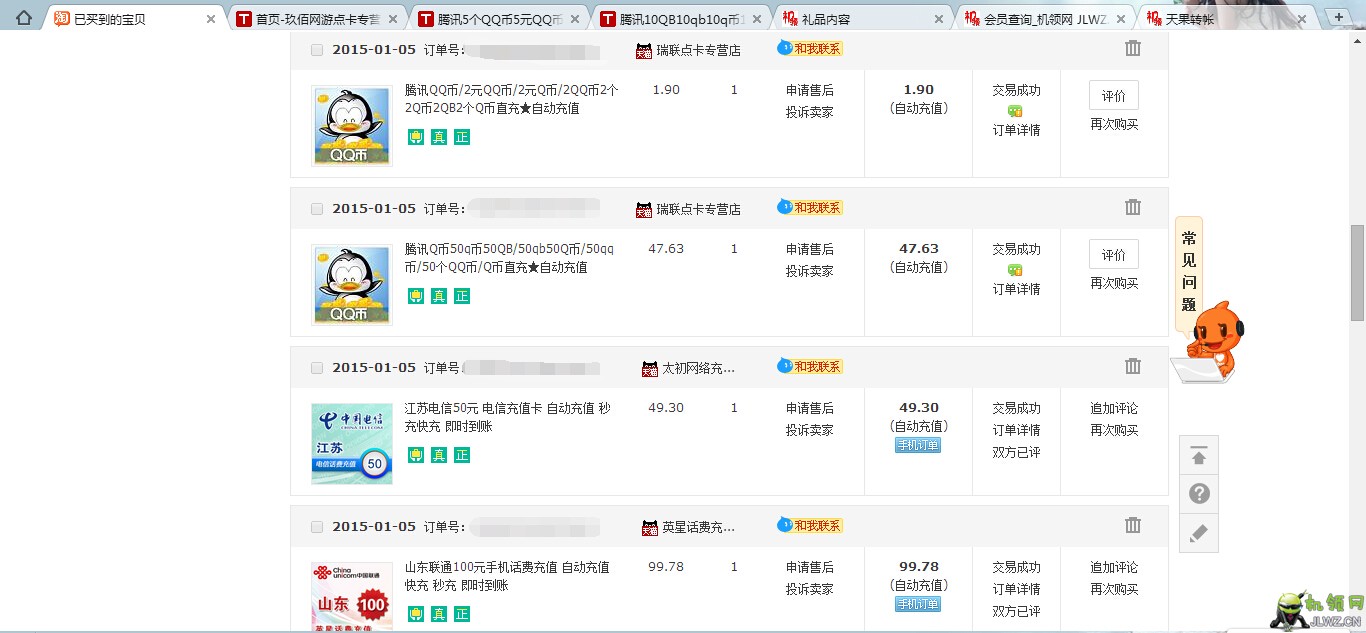Switch to the 天果转帐 tab
The width and height of the screenshot is (1366, 633).
point(1226,19)
